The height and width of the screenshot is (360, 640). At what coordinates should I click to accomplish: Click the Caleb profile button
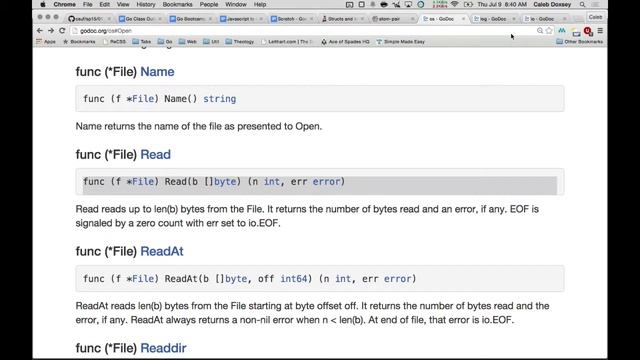(x=596, y=17)
